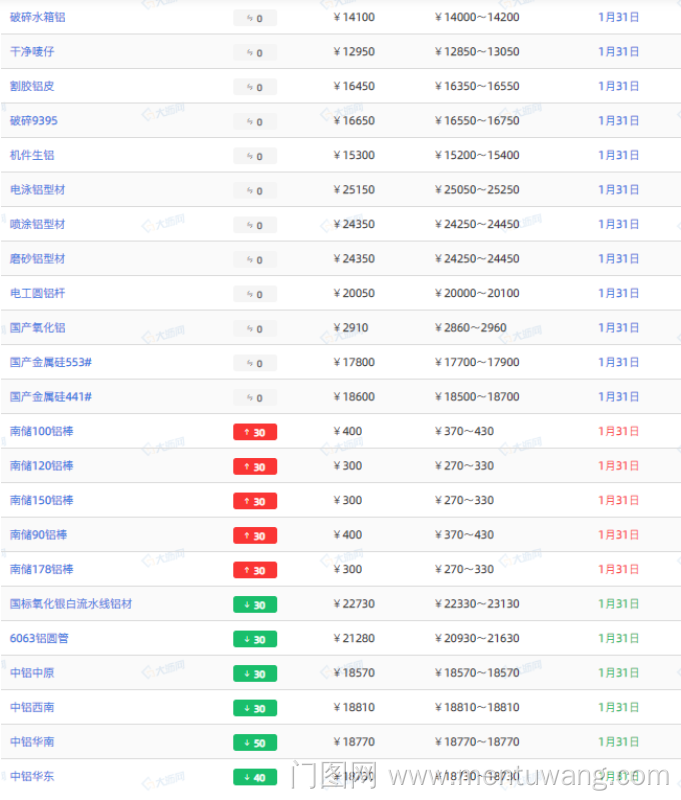The height and width of the screenshot is (800, 681).
Task: Click the green down-30 badge for 中铝中原
Action: tap(255, 674)
